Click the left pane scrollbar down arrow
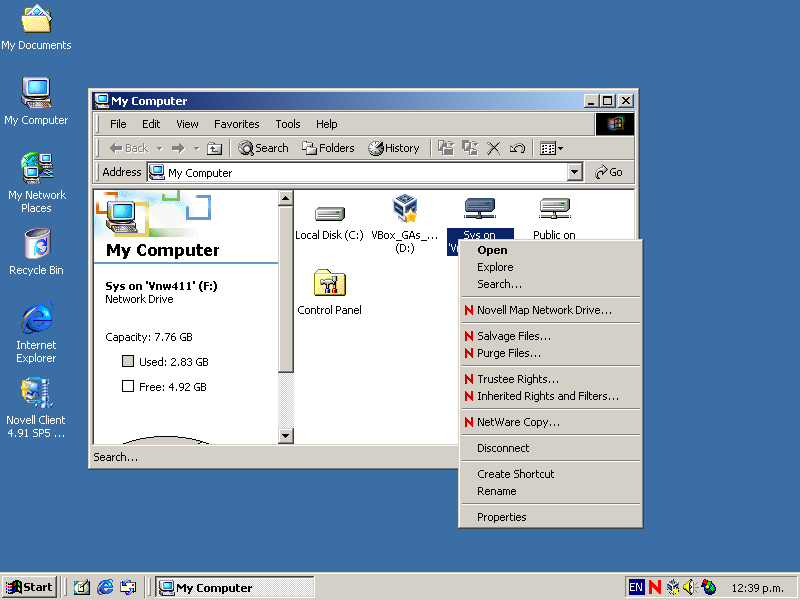This screenshot has height=600, width=800. 286,436
